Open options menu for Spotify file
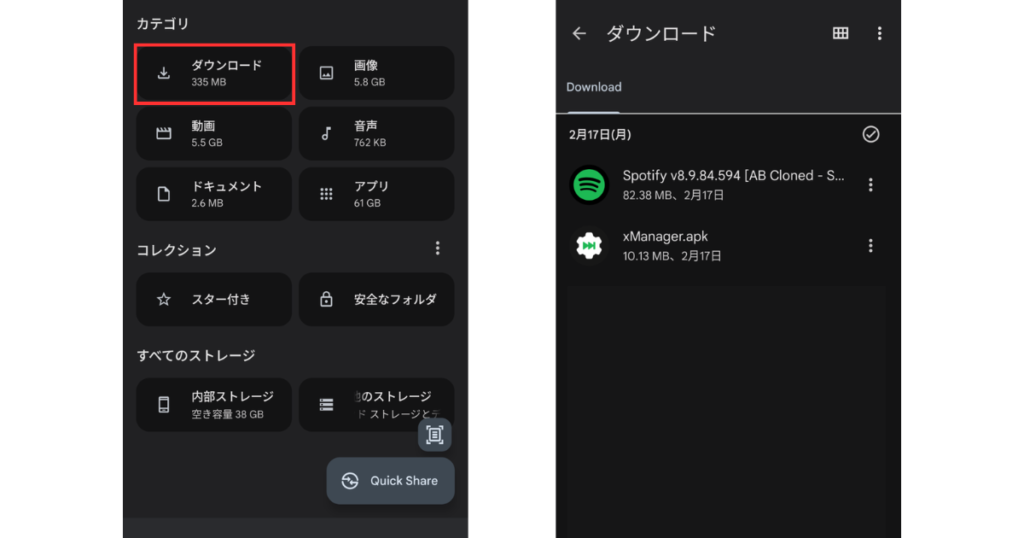This screenshot has height=538, width=1024. point(871,185)
